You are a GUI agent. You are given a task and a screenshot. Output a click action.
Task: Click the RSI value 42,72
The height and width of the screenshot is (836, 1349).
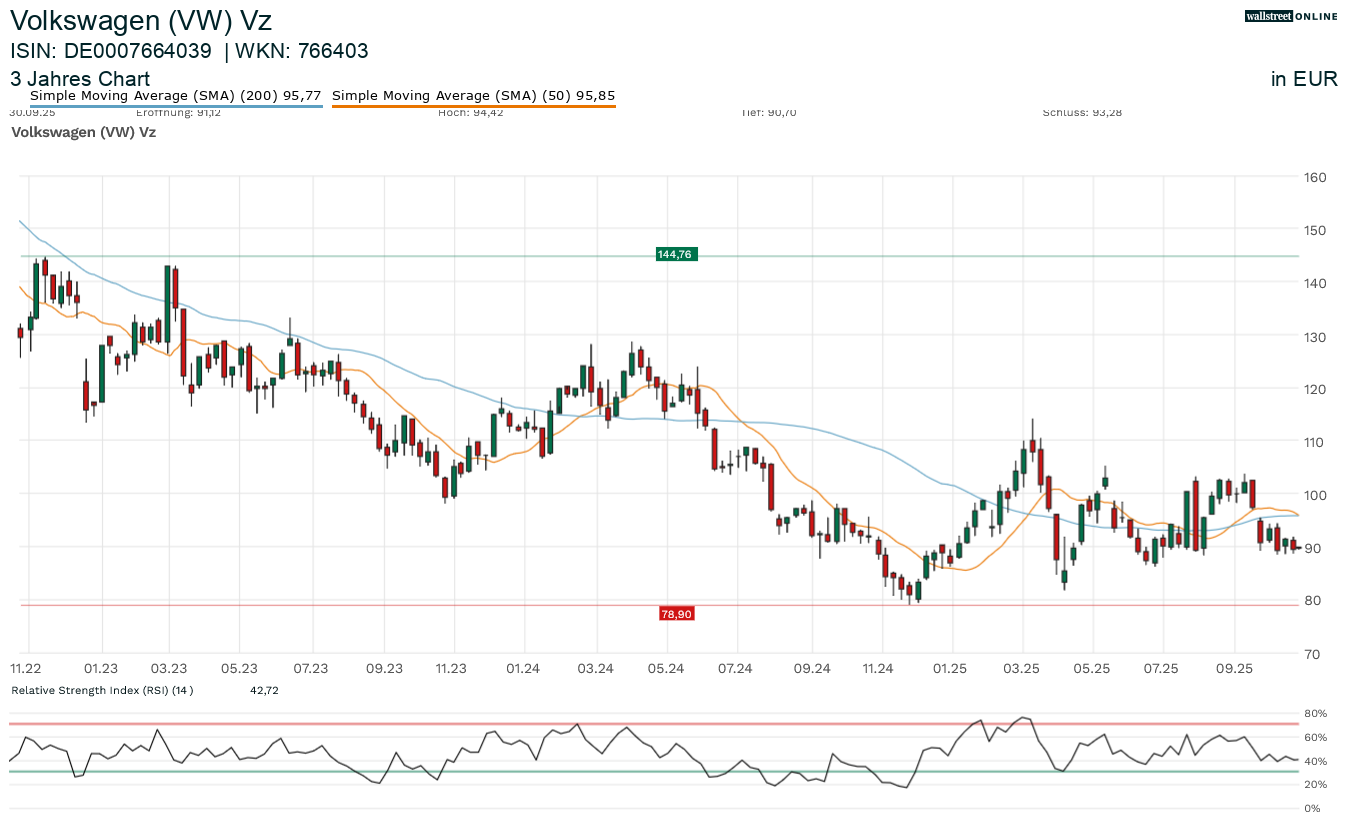264,690
